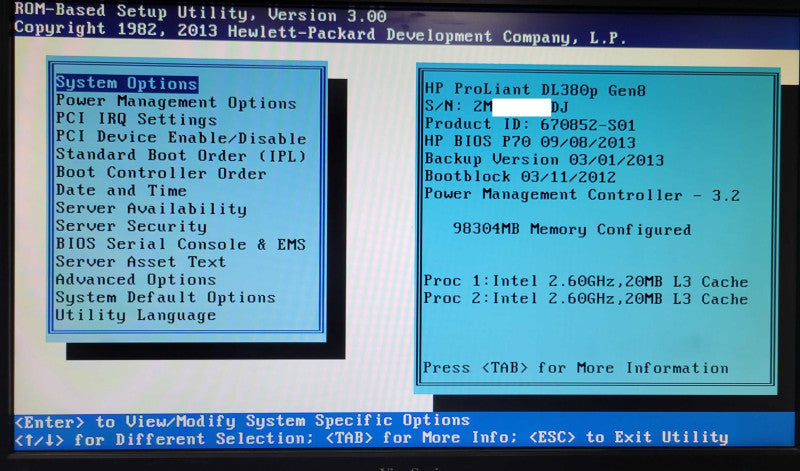Click ROM-Based Setup Utility version header
This screenshot has width=800, height=471.
point(200,12)
